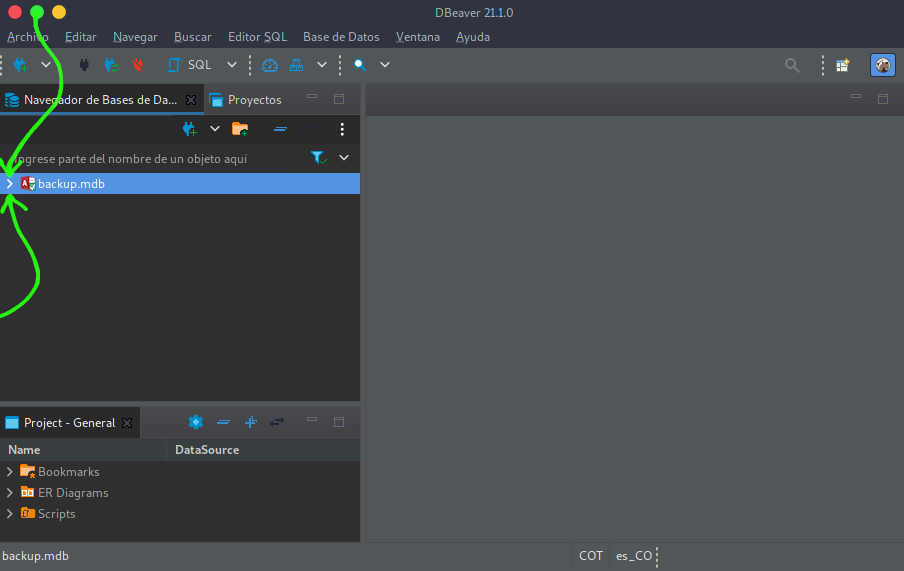Close the Navegador de Bases de Datos tab
The height and width of the screenshot is (571, 904).
click(191, 100)
